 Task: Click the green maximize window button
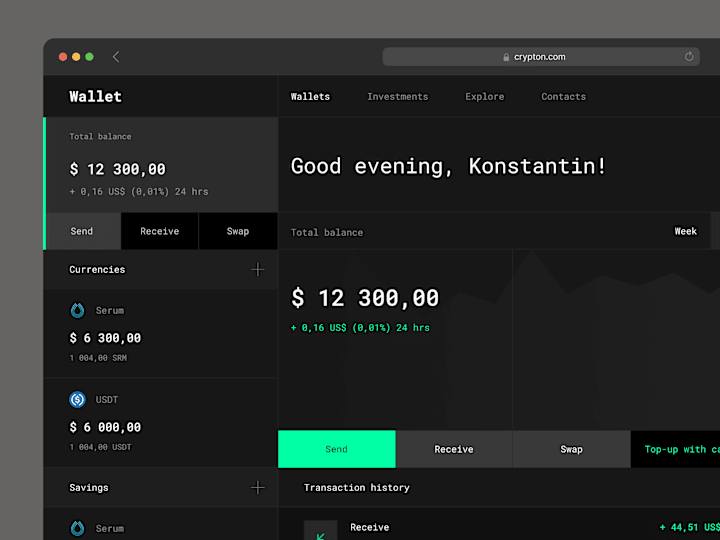90,56
